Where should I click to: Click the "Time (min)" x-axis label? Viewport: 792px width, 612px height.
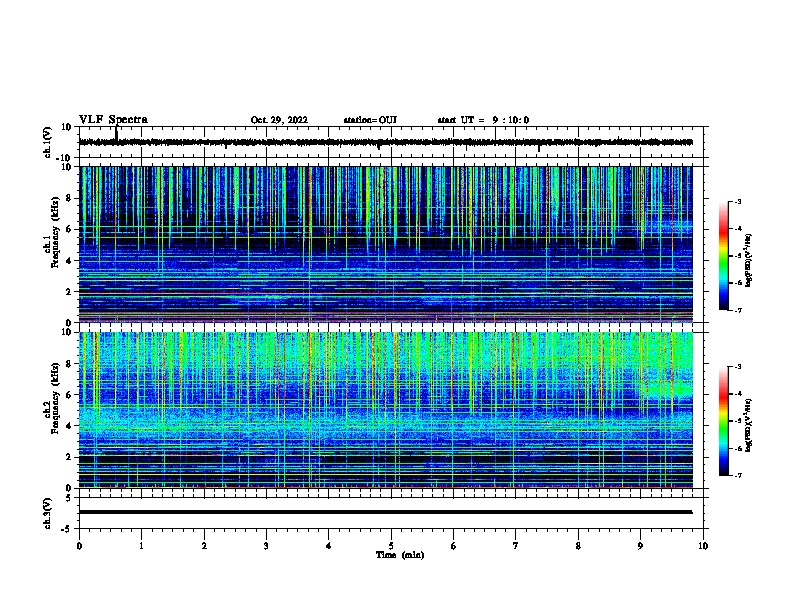(x=400, y=555)
